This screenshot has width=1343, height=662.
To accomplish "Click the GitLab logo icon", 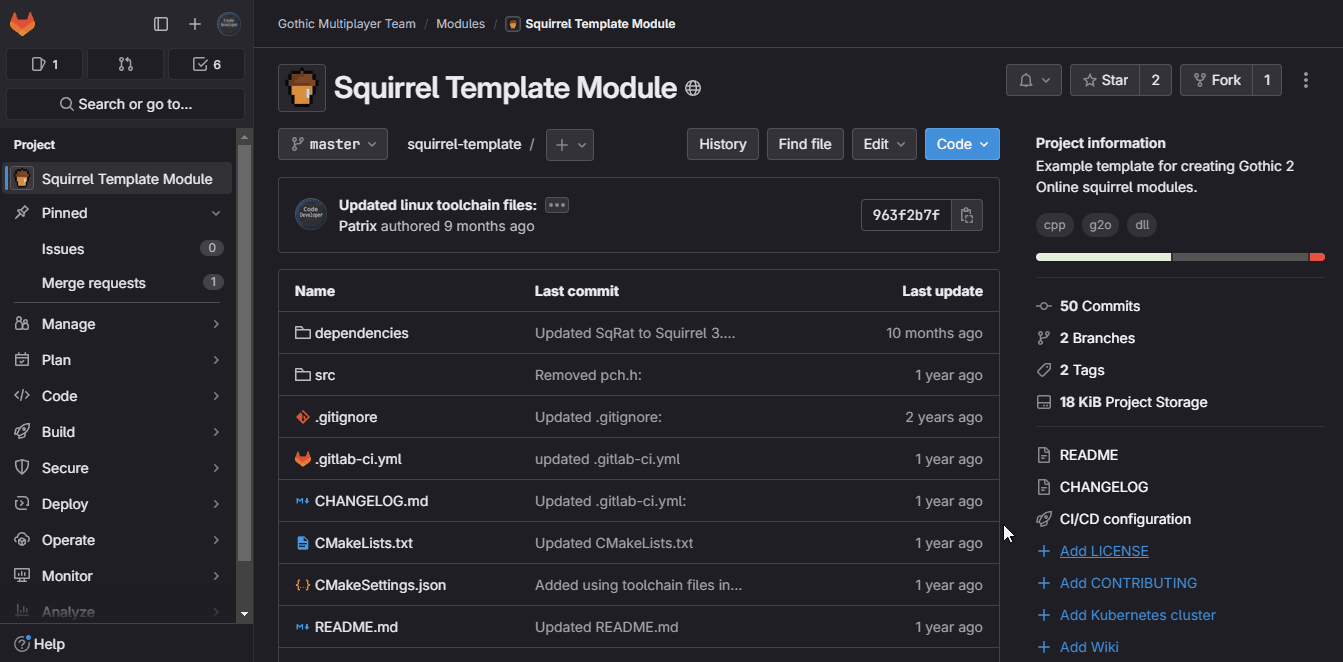I will 22,23.
